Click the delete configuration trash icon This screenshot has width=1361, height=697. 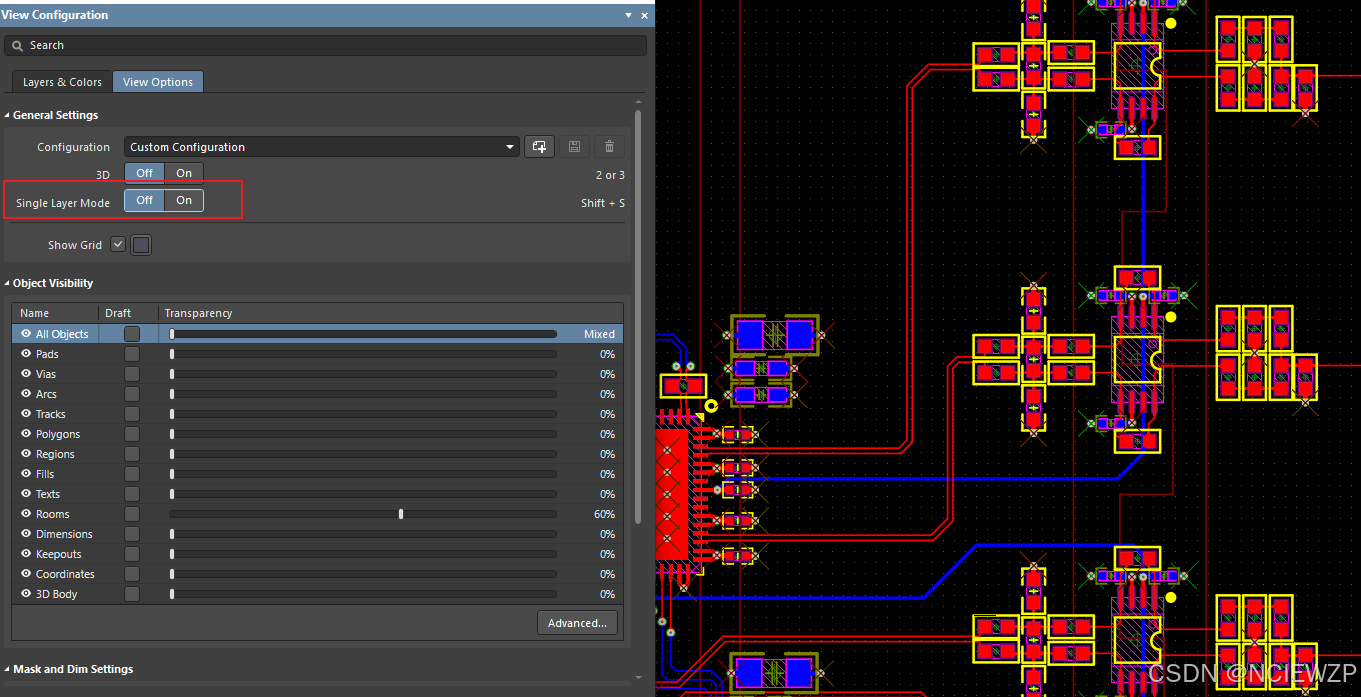(610, 147)
